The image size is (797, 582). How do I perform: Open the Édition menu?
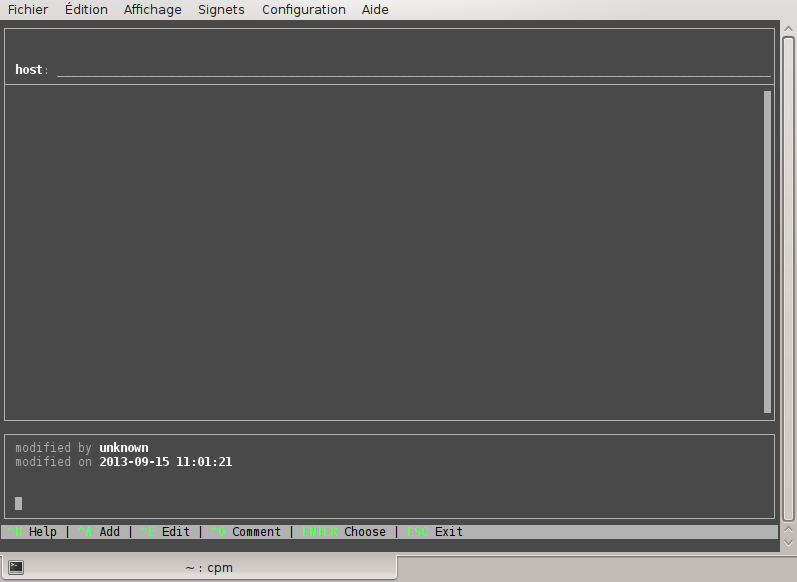tap(86, 10)
